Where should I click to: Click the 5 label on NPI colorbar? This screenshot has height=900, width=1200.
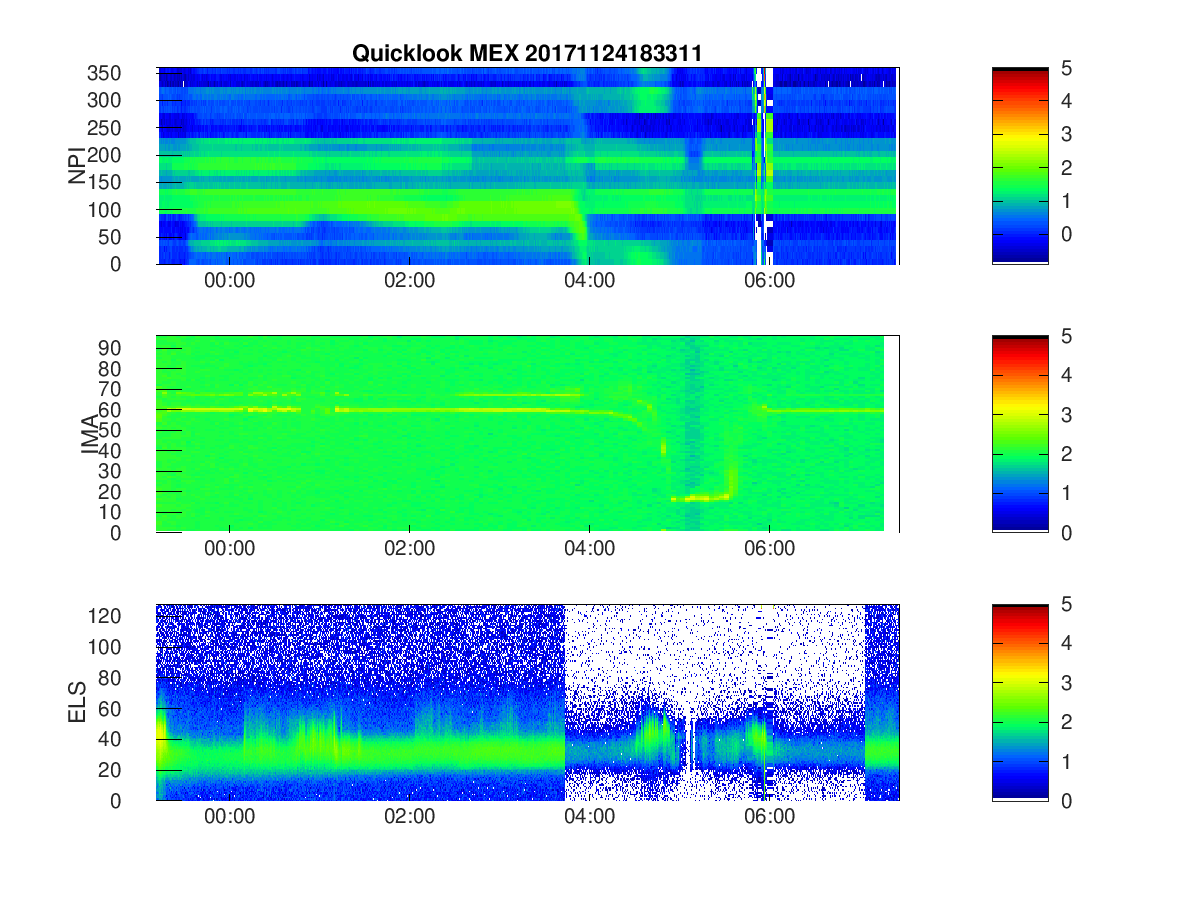click(x=1066, y=68)
